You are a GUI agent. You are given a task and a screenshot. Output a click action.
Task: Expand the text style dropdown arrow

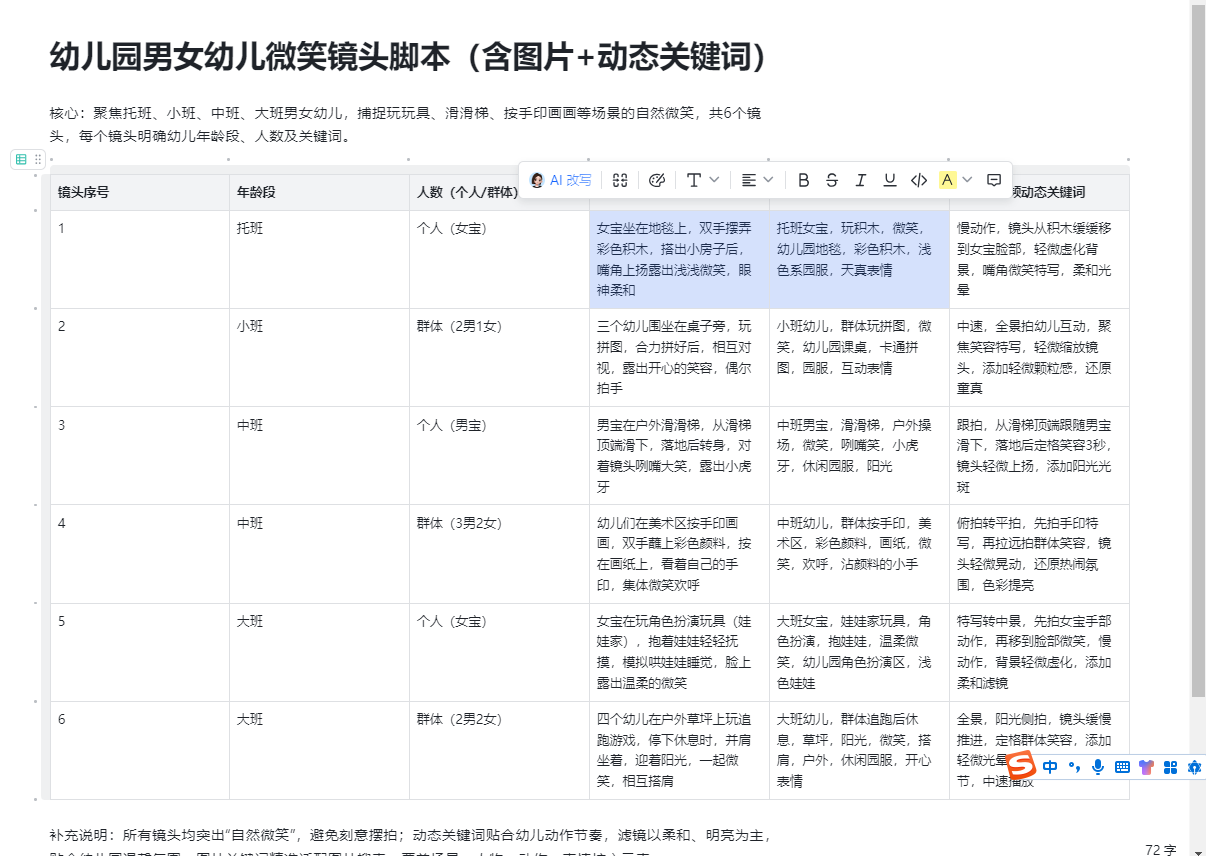[714, 180]
